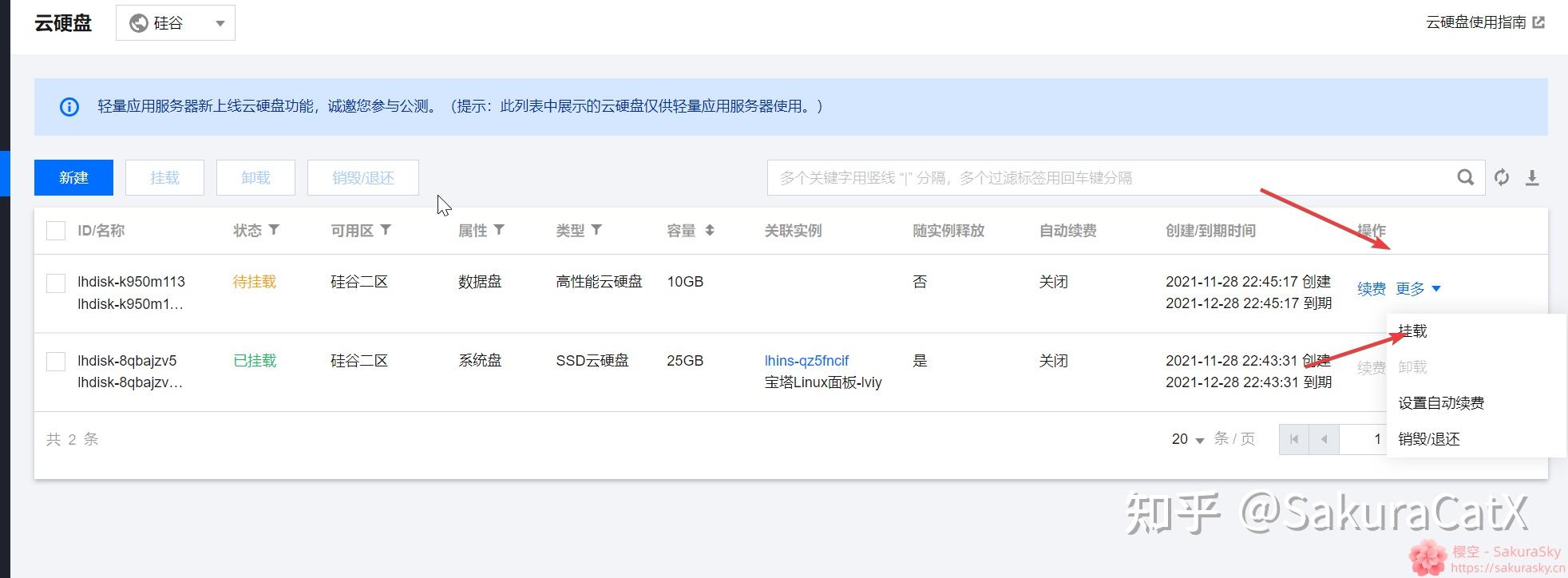Click 续费 link for lhdisk-k950m113

click(1372, 288)
